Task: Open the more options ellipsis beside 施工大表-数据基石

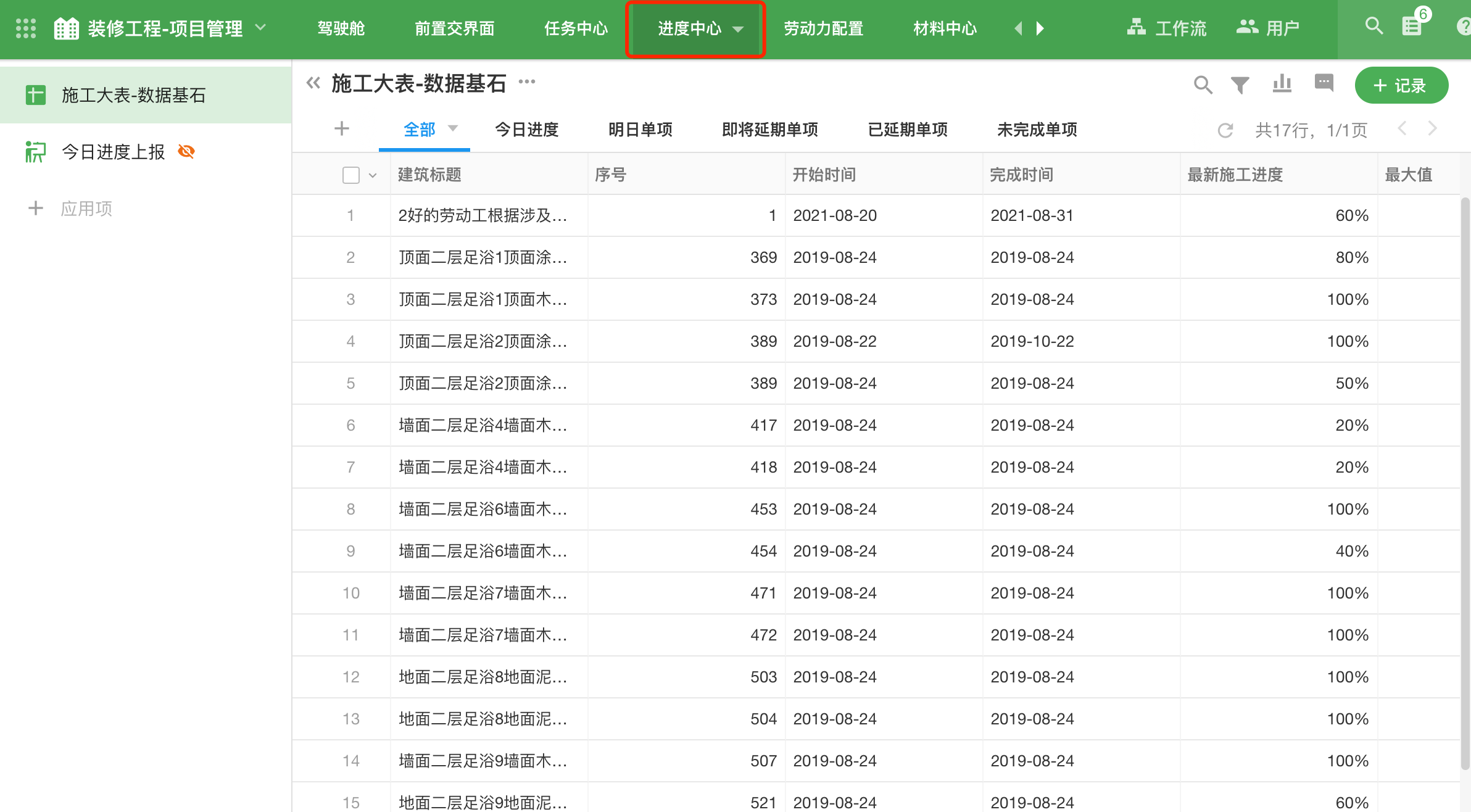Action: [527, 82]
